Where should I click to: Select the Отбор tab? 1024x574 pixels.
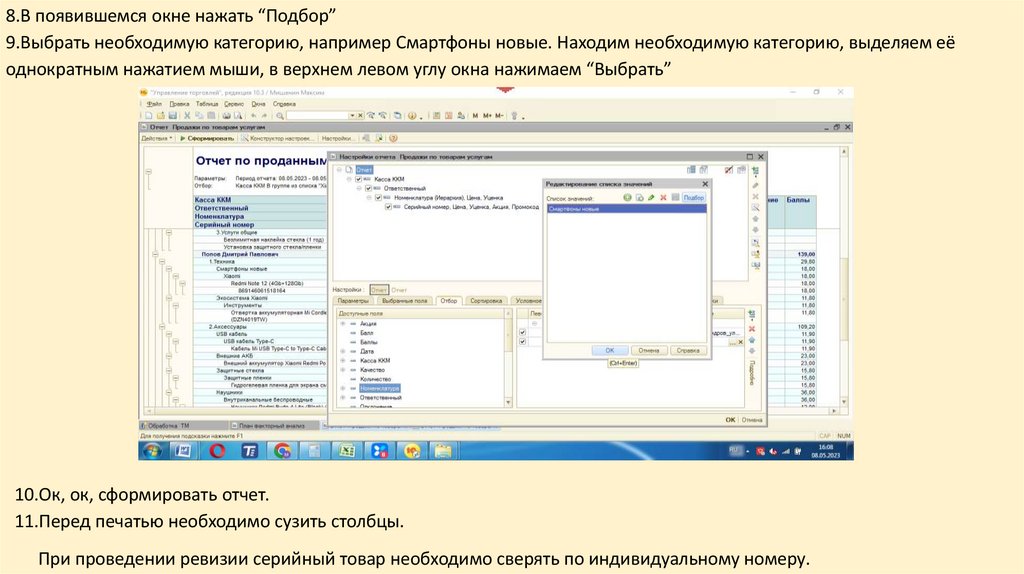(449, 300)
